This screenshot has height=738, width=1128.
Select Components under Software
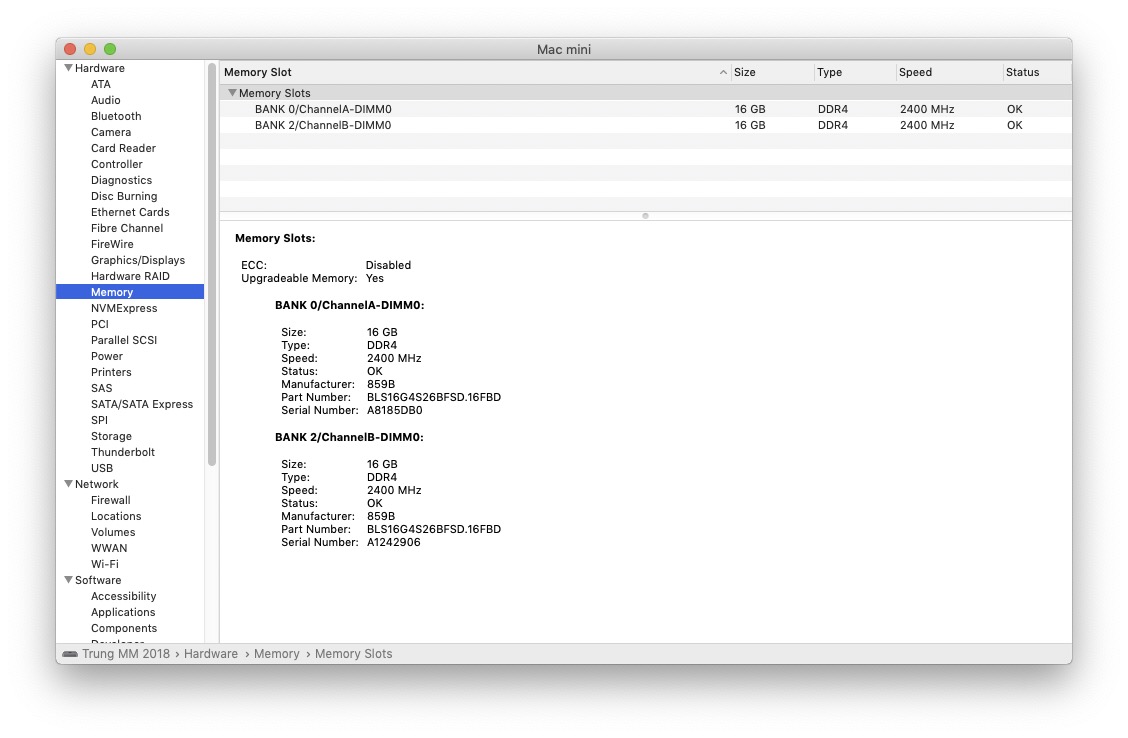(x=124, y=628)
